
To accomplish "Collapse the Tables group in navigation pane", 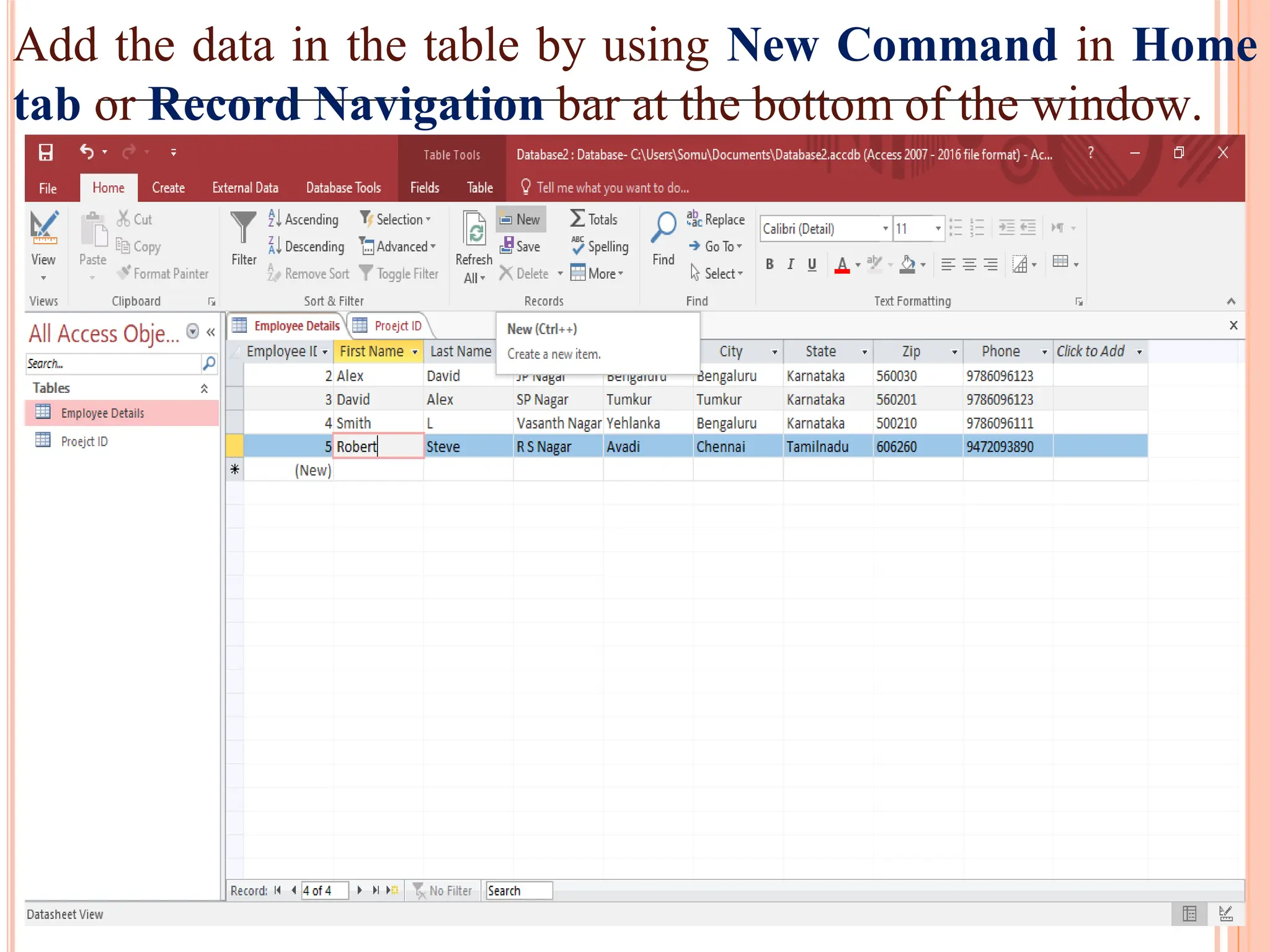I will point(204,389).
